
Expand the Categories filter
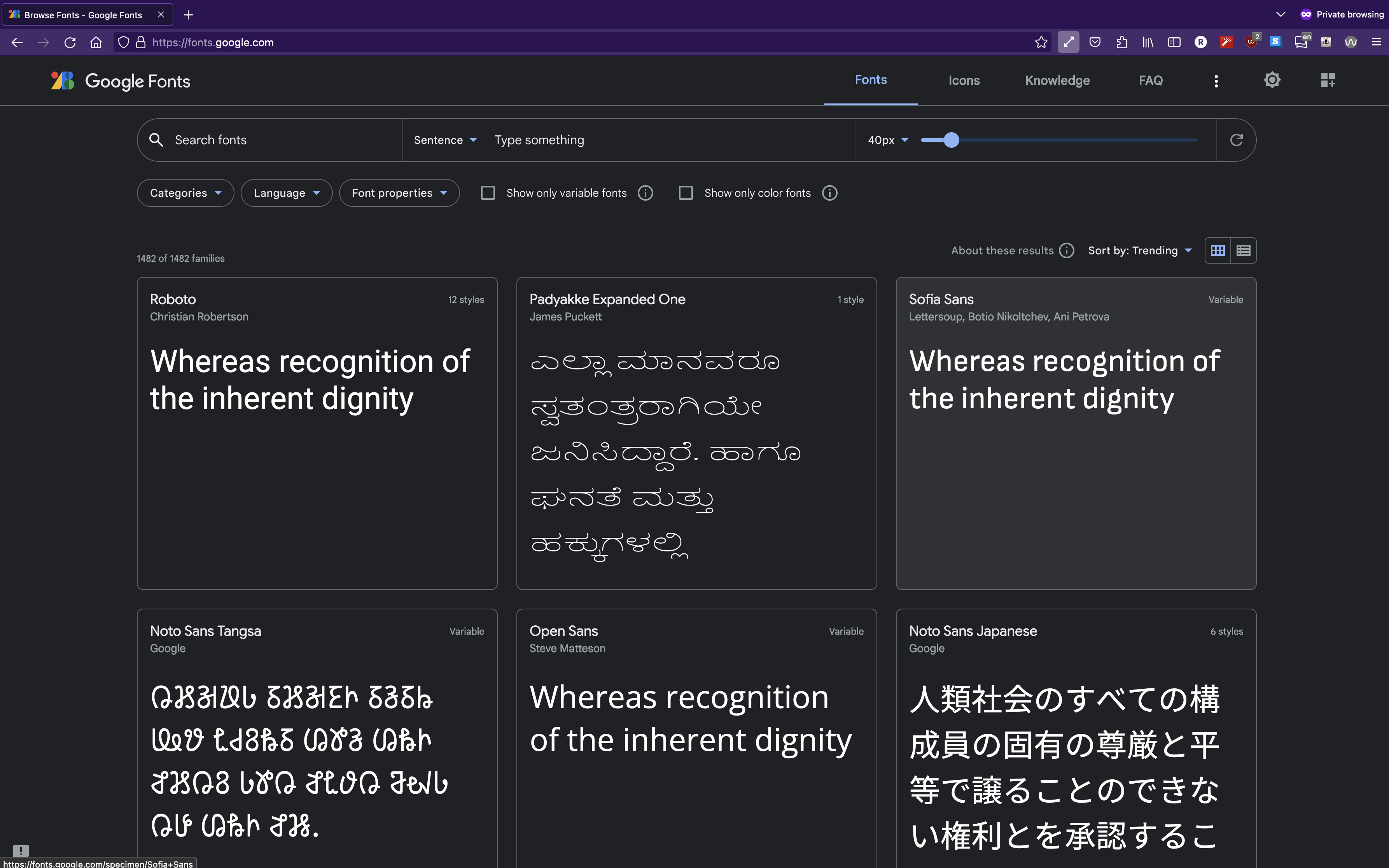click(x=185, y=193)
